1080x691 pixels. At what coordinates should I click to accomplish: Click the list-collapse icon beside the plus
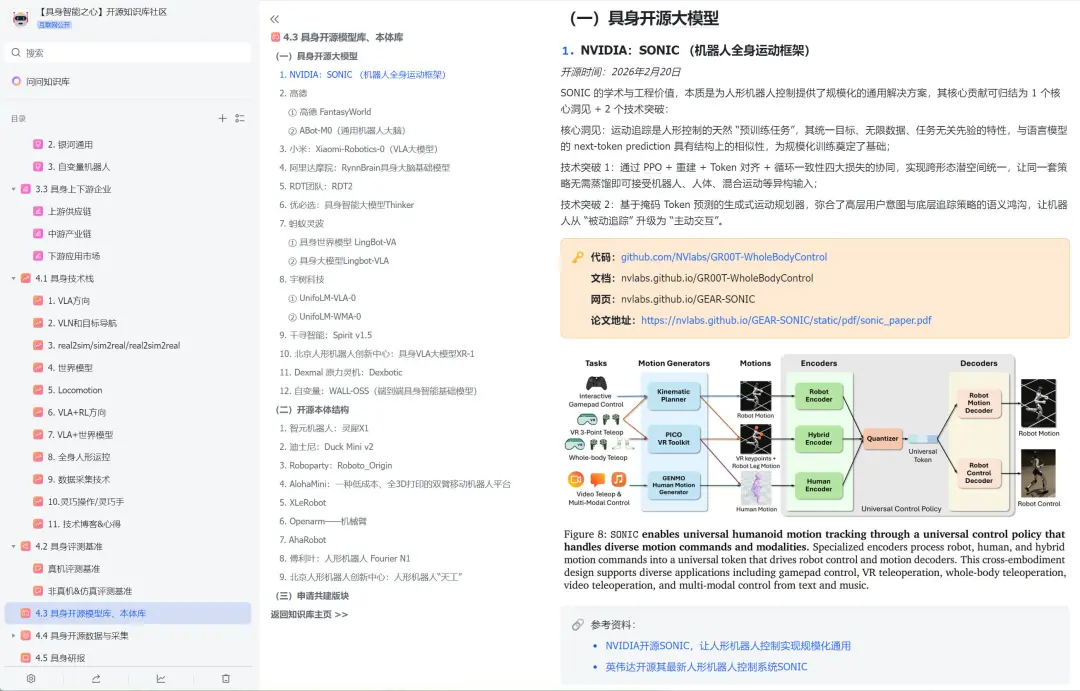(240, 118)
